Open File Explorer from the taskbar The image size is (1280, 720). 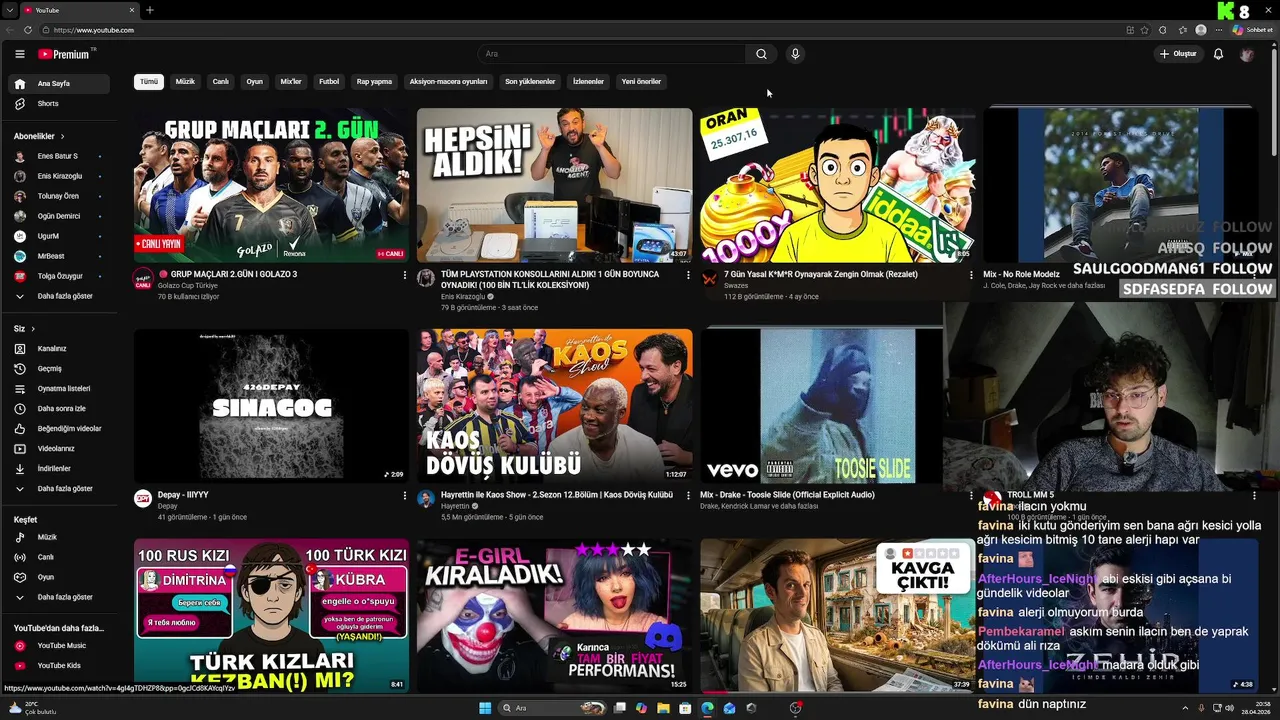coord(663,708)
